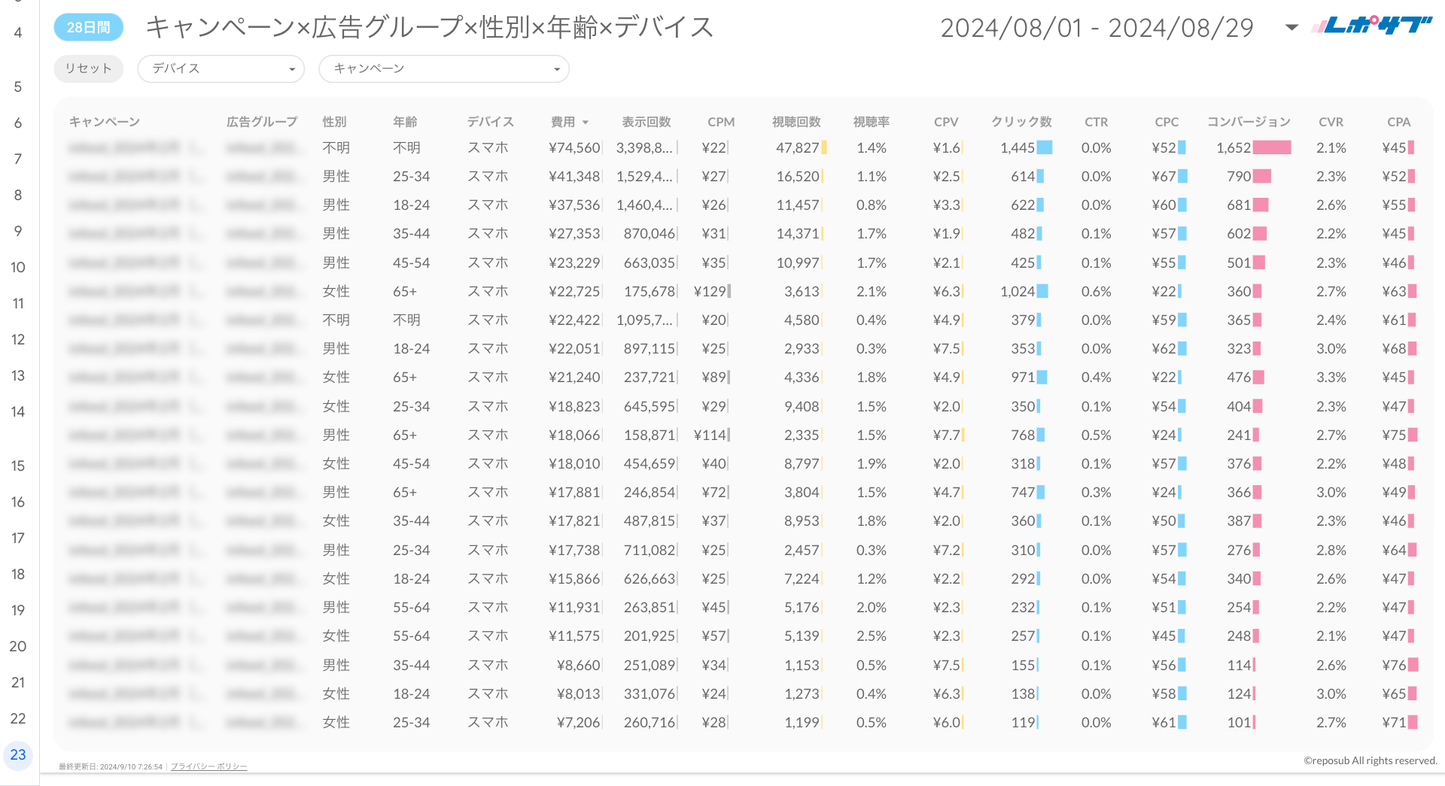The width and height of the screenshot is (1445, 786).
Task: Click the レポサブ logo
Action: 1372,26
